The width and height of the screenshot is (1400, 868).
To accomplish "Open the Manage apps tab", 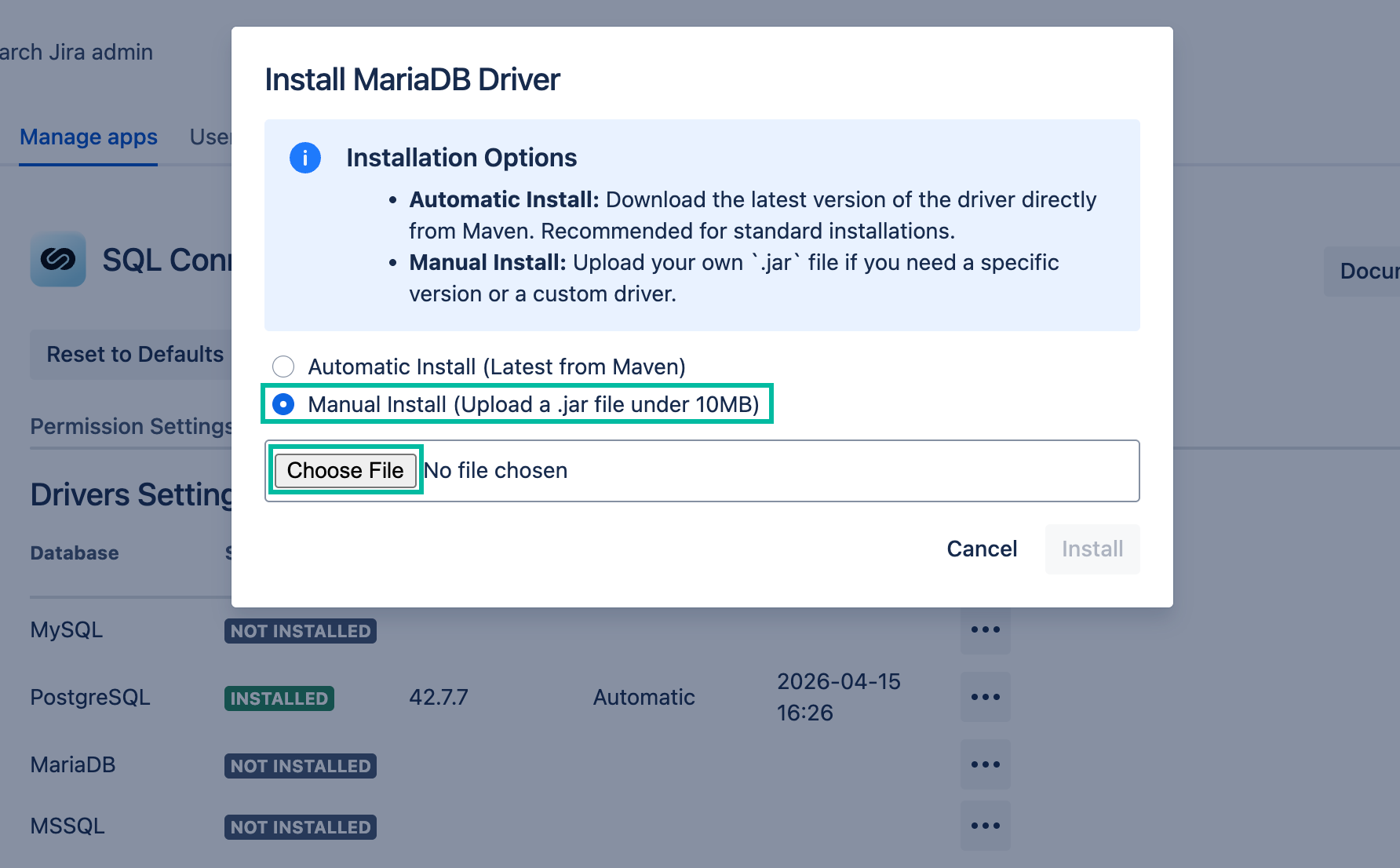I will tap(89, 137).
